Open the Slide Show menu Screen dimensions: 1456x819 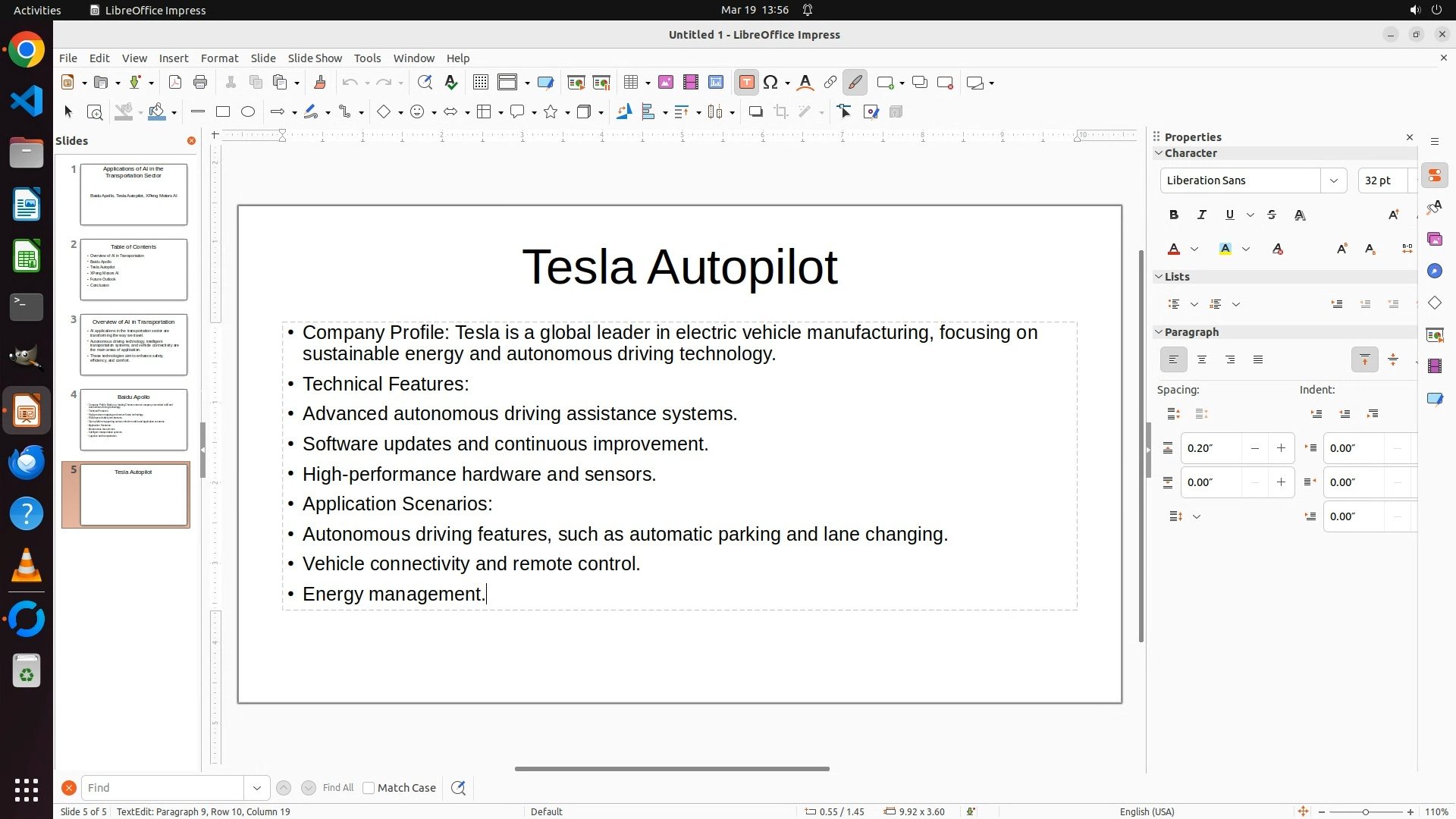315,58
